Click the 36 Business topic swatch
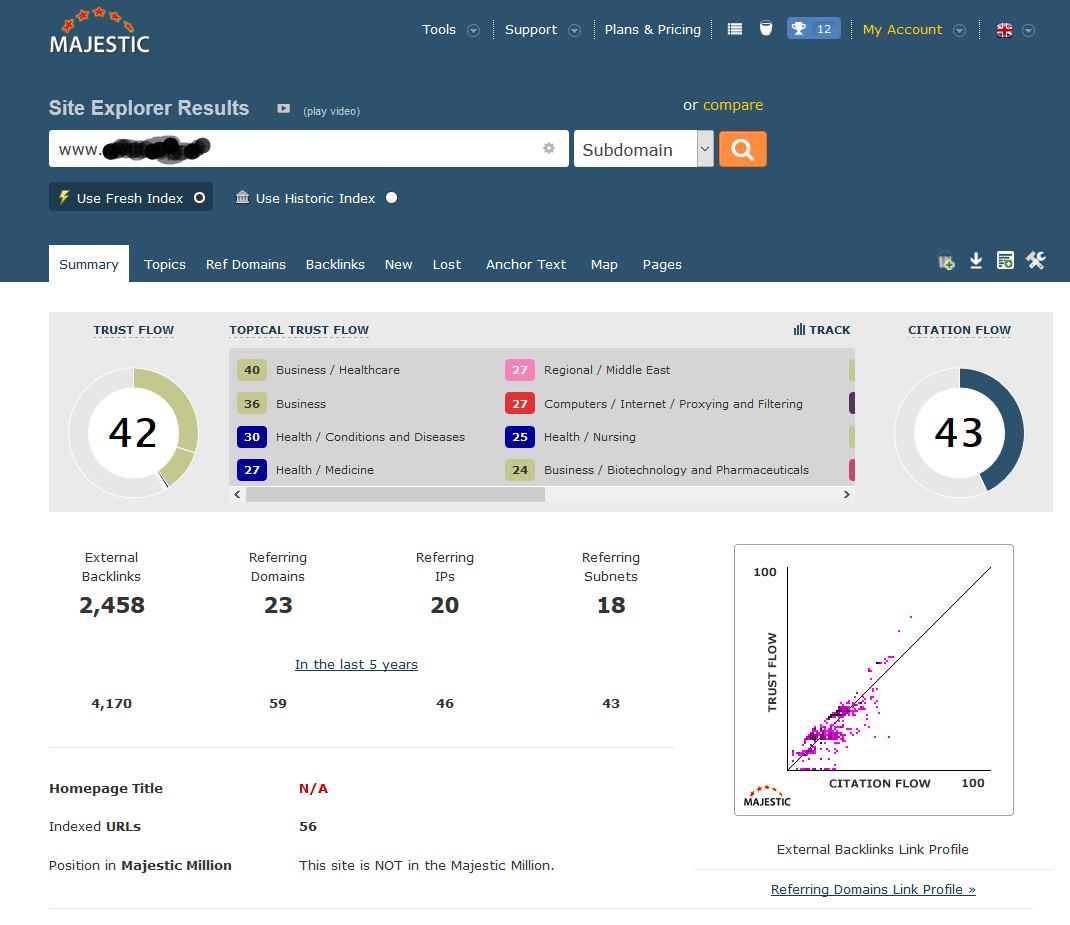 252,403
